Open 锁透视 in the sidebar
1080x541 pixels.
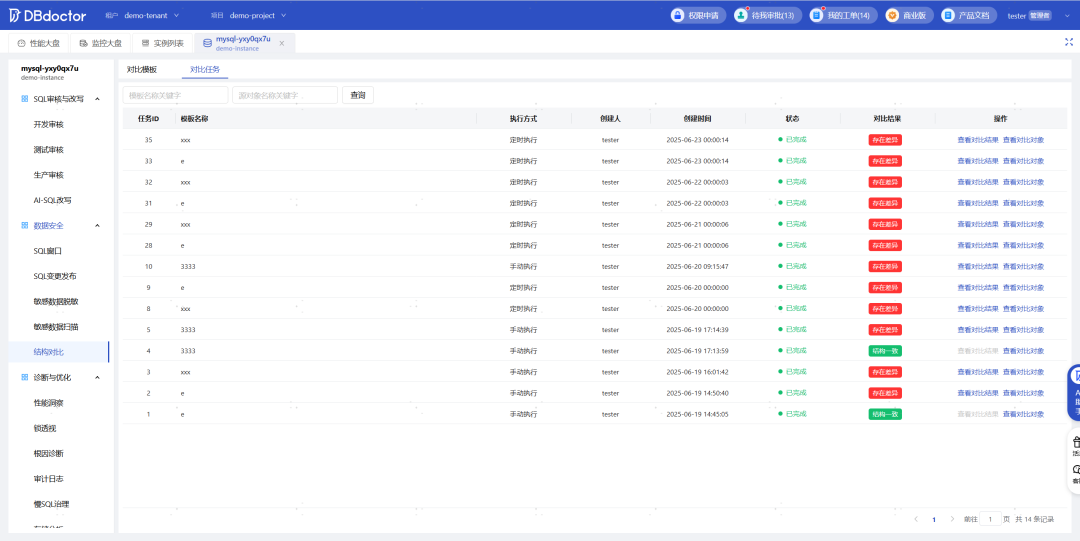click(44, 428)
